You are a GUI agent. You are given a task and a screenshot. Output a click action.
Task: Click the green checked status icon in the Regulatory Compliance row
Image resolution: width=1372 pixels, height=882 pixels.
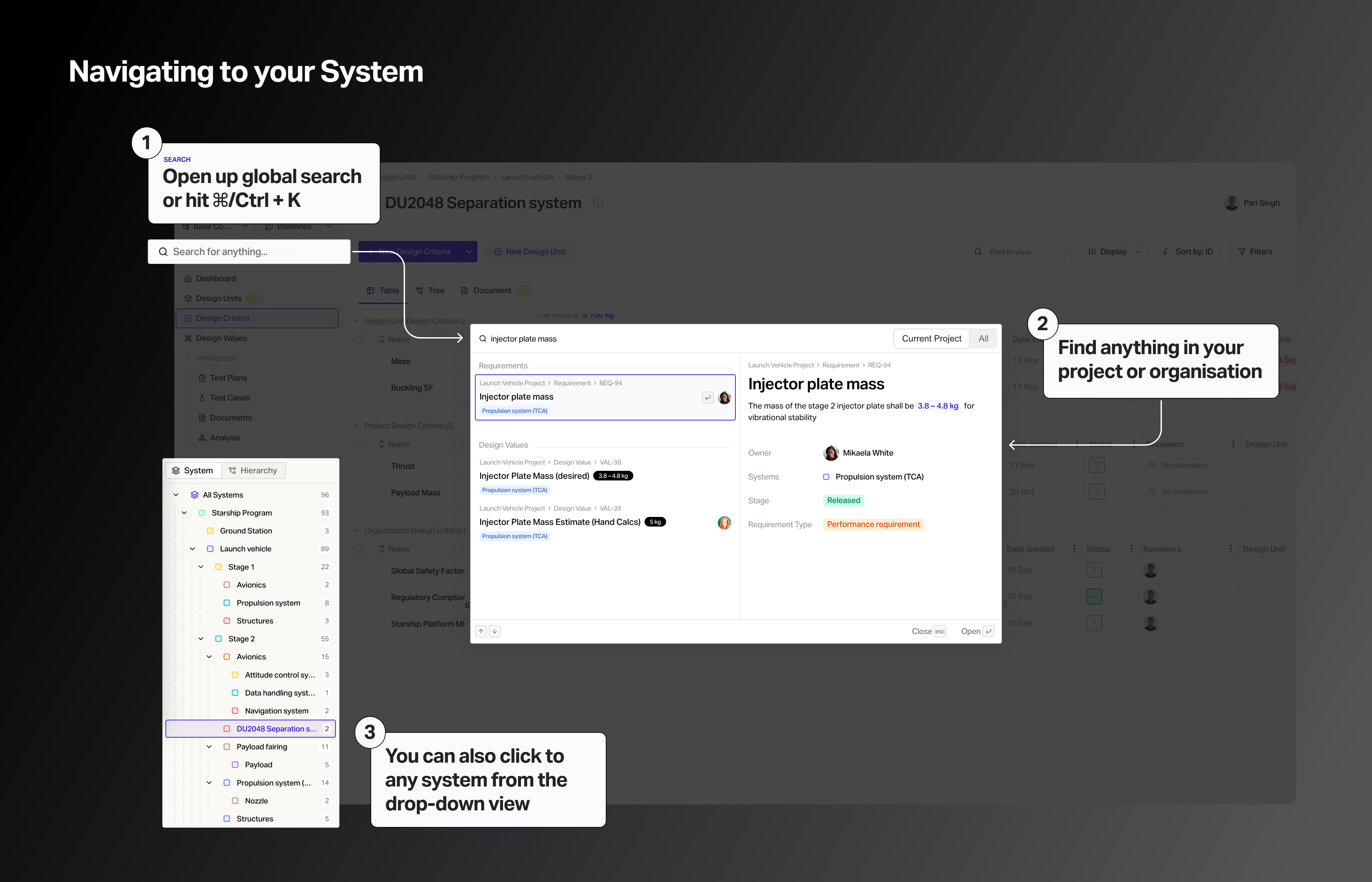coord(1094,596)
